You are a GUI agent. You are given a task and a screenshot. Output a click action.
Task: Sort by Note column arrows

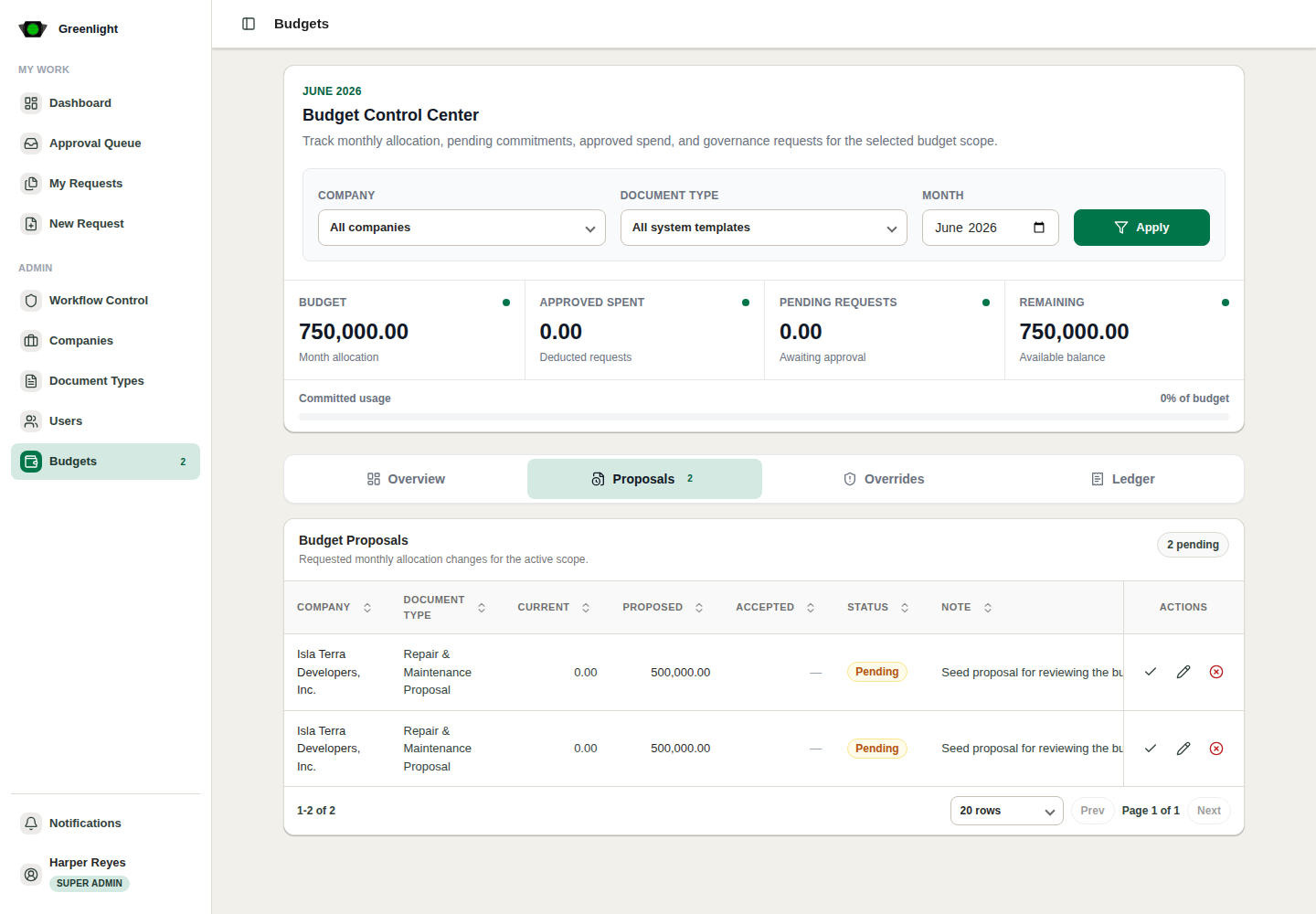[x=988, y=608]
